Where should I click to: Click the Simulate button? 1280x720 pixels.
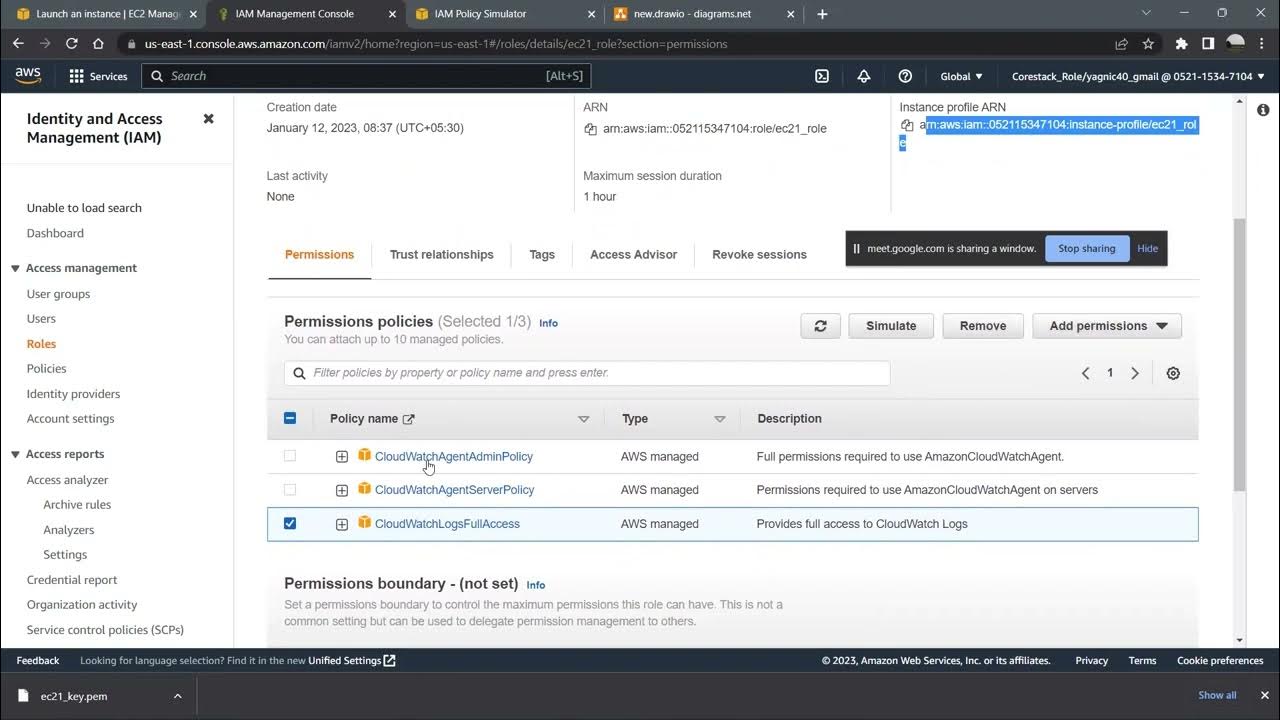point(891,326)
